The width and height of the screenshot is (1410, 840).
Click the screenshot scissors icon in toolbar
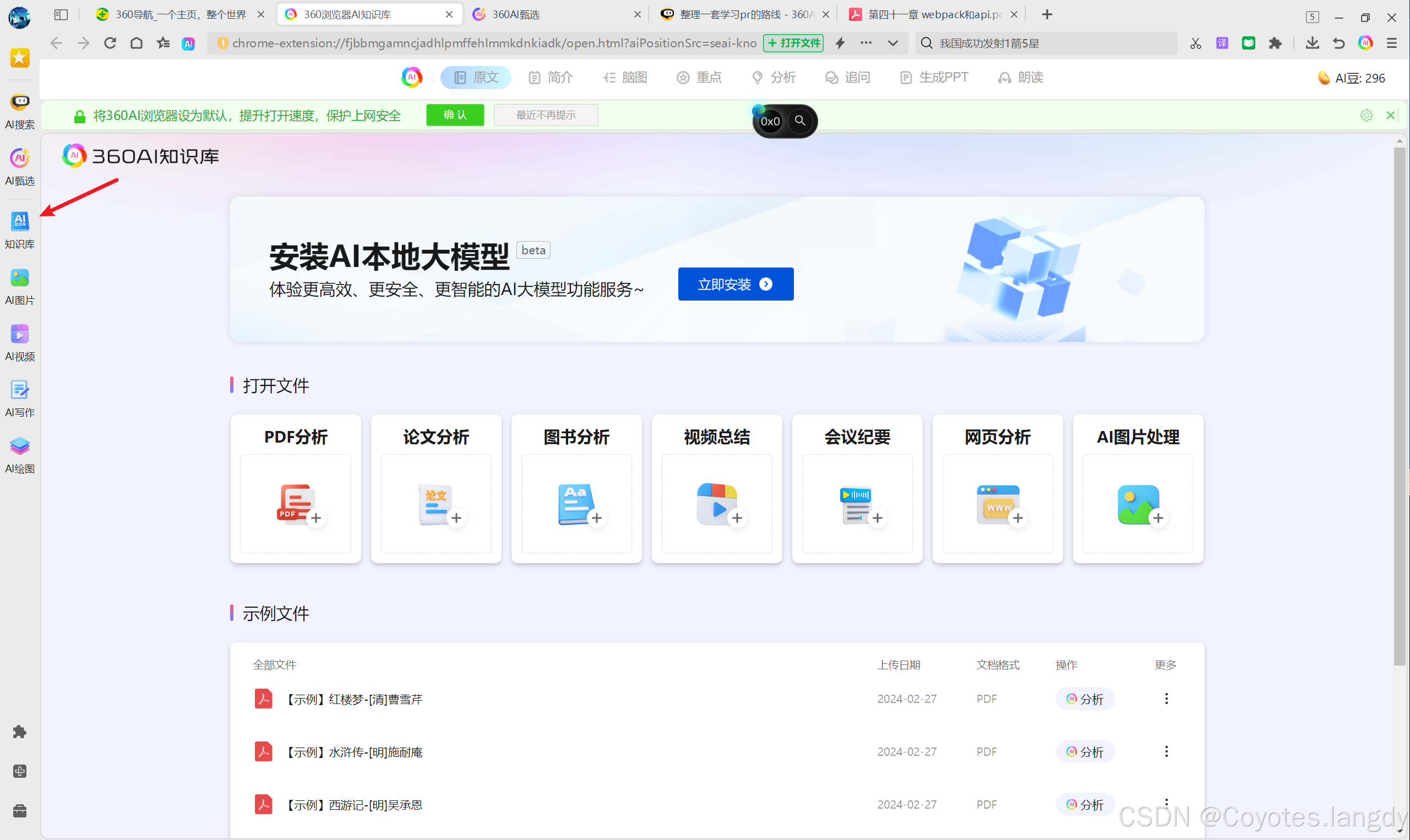(1195, 43)
